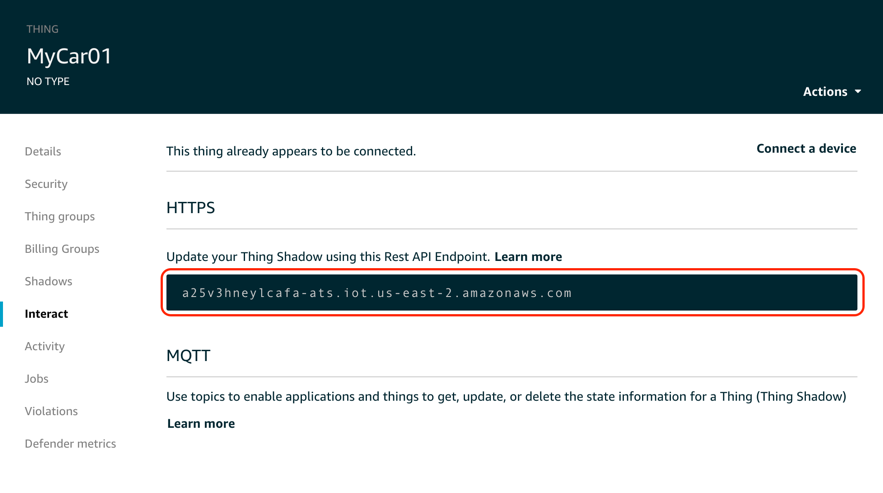Click the MyCar01 thing title
This screenshot has width=883, height=493.
click(69, 56)
